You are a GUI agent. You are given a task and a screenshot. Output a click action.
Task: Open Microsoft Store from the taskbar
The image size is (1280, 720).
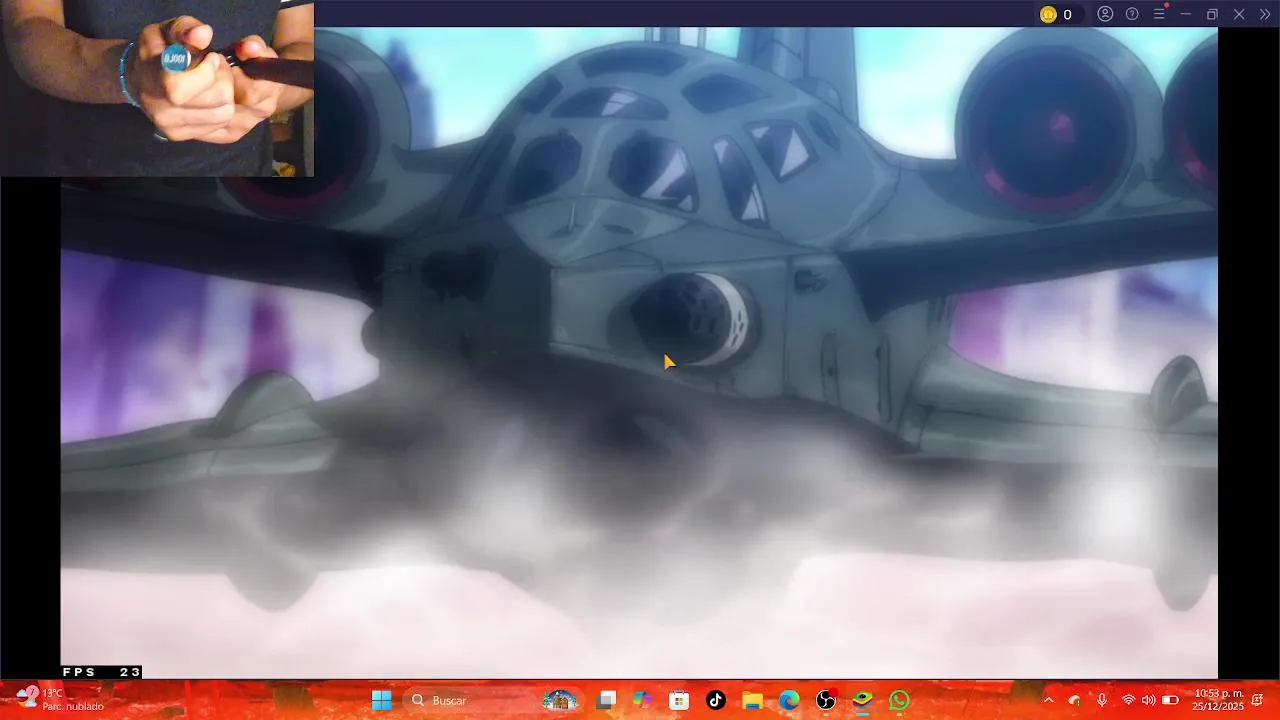point(679,700)
